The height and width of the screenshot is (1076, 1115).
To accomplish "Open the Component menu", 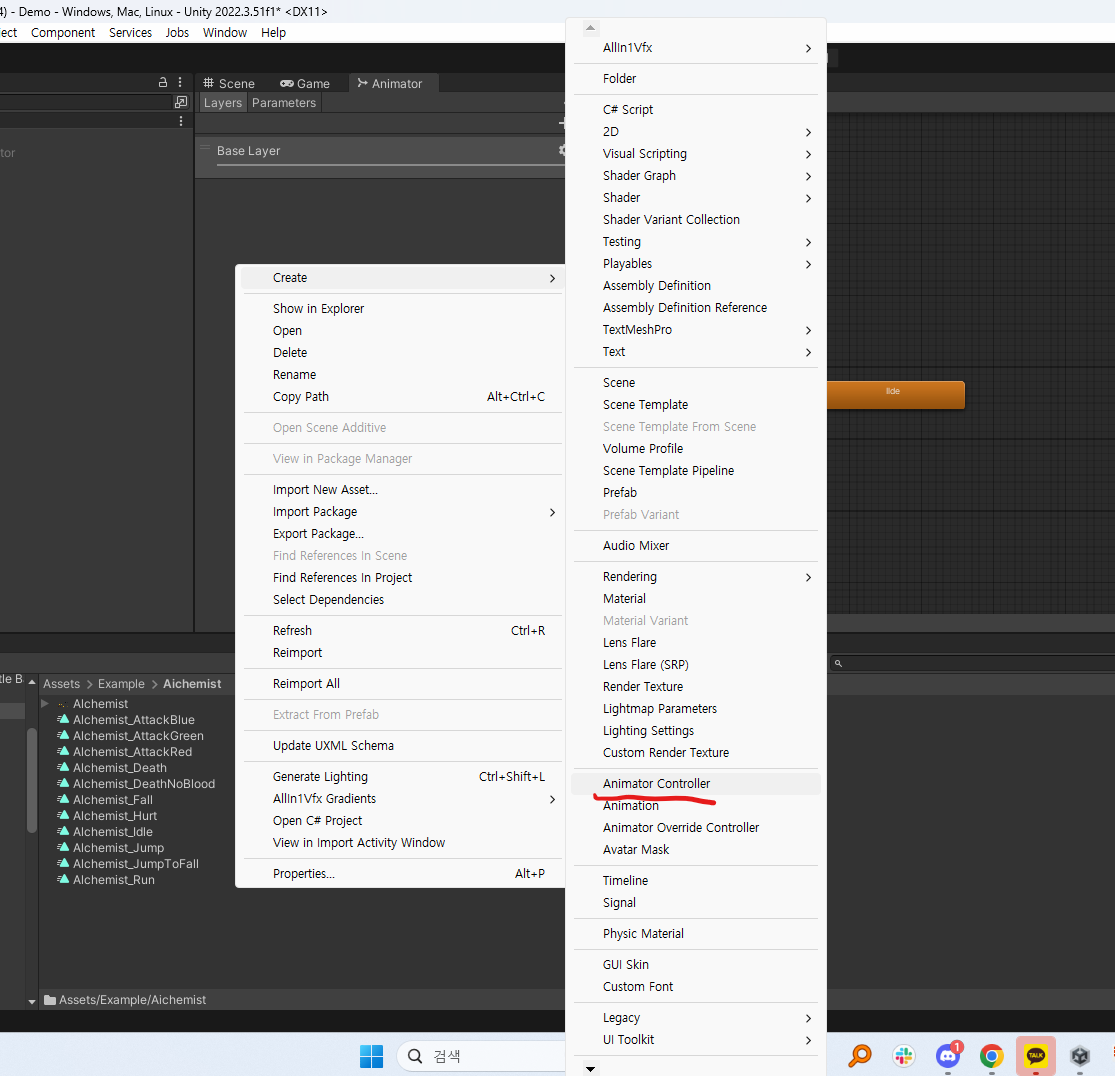I will point(63,33).
